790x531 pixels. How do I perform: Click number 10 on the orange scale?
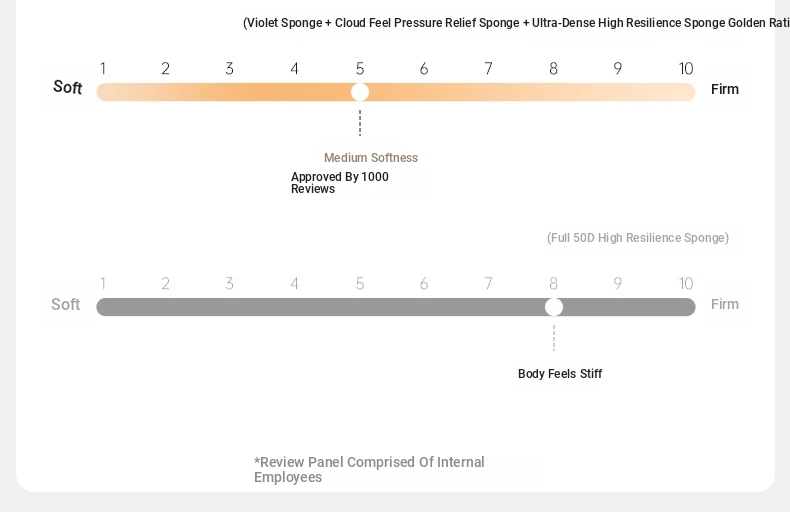point(686,69)
